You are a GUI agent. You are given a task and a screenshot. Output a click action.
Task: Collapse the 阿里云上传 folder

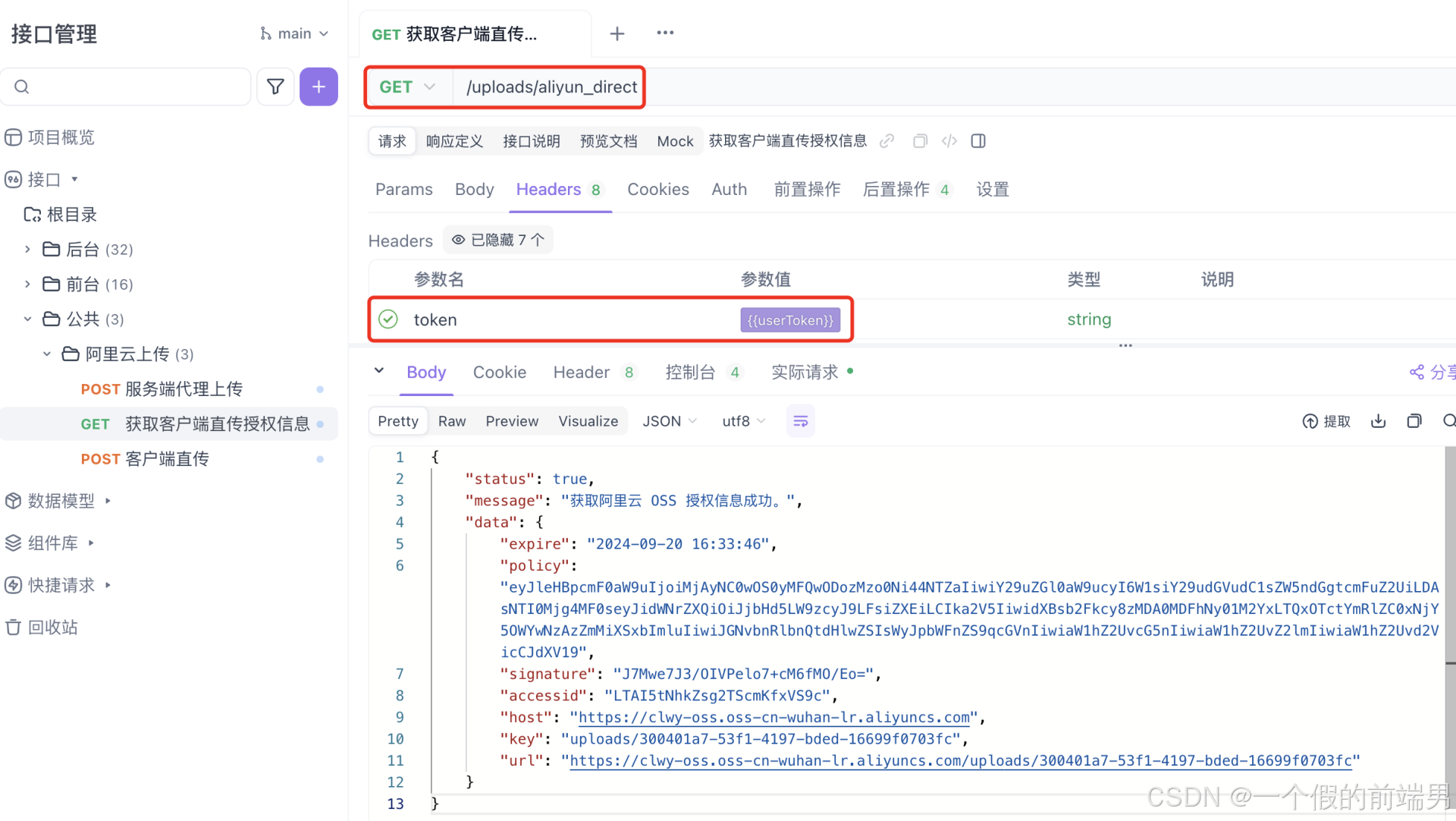click(x=47, y=354)
